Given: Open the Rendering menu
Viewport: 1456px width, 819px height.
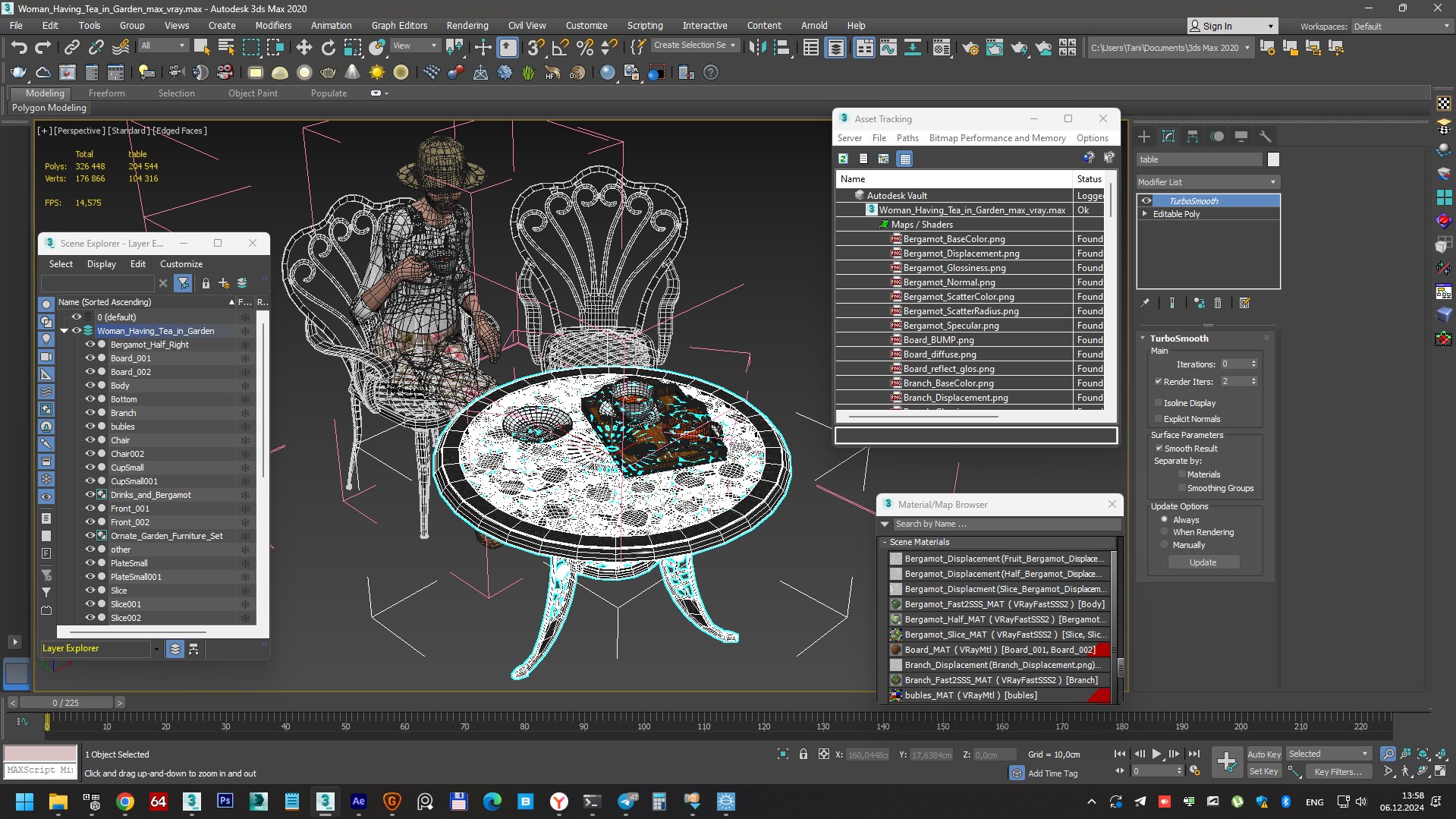Looking at the screenshot, I should (x=467, y=26).
